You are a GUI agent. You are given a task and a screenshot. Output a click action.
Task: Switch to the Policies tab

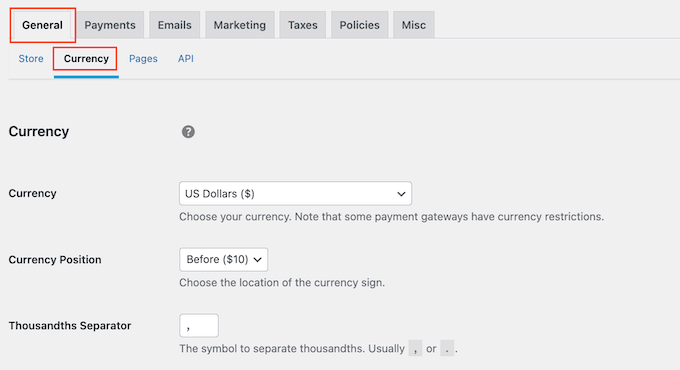point(360,25)
